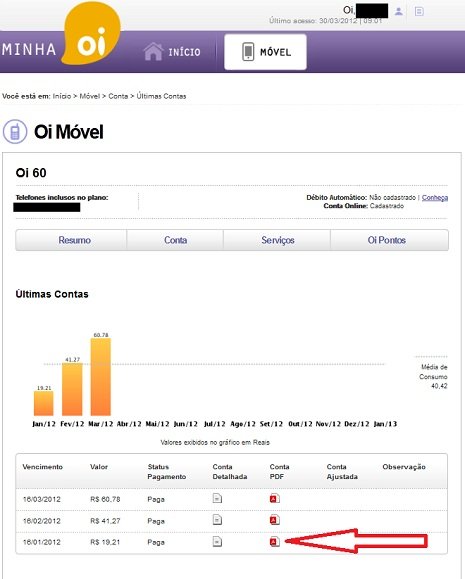Click the Conheça link for automatic debit

[435, 198]
